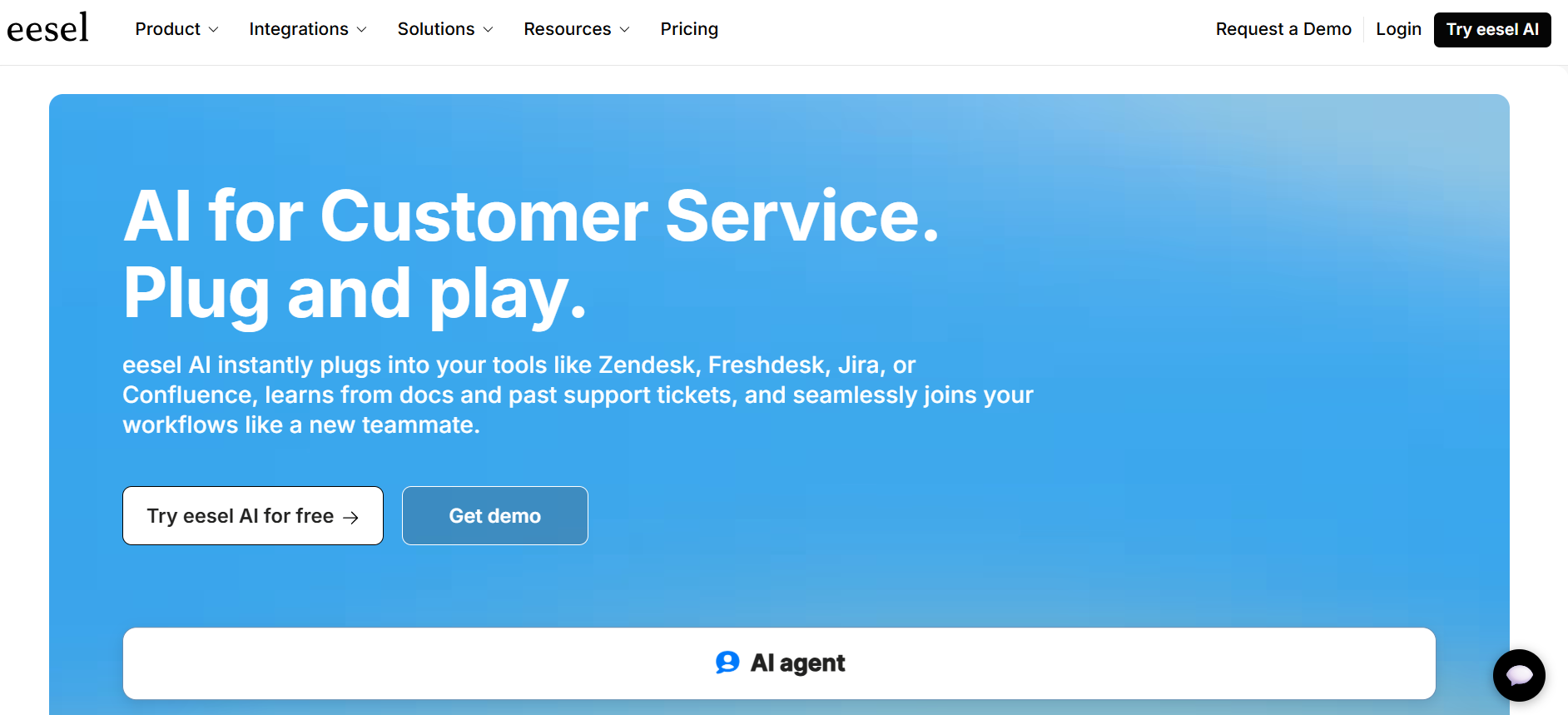Click the black Try eesel AI button
1568x715 pixels.
click(1492, 30)
